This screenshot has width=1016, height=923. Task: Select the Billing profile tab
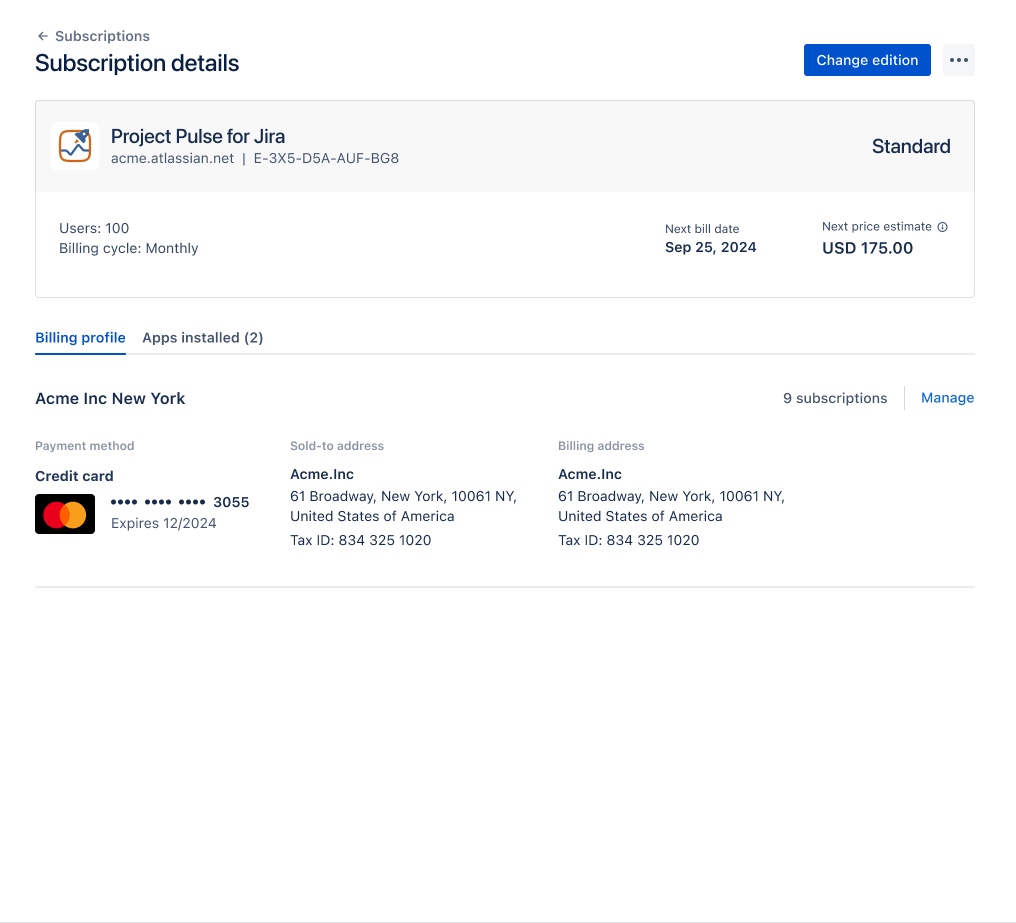point(80,338)
